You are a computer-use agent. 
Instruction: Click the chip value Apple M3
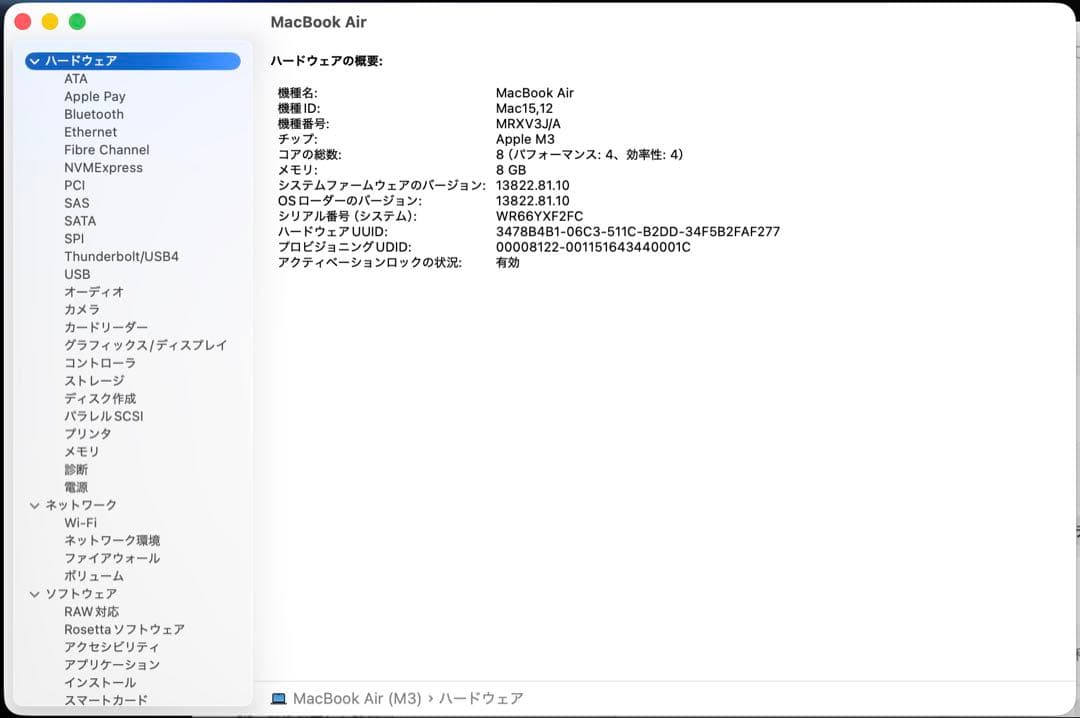click(525, 139)
